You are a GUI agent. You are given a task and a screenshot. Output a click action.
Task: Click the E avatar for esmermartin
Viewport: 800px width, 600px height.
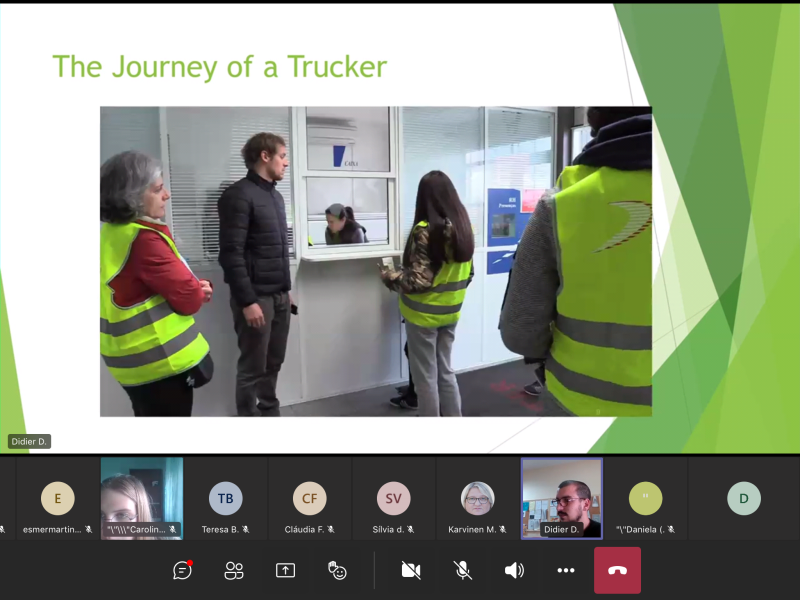coord(58,498)
